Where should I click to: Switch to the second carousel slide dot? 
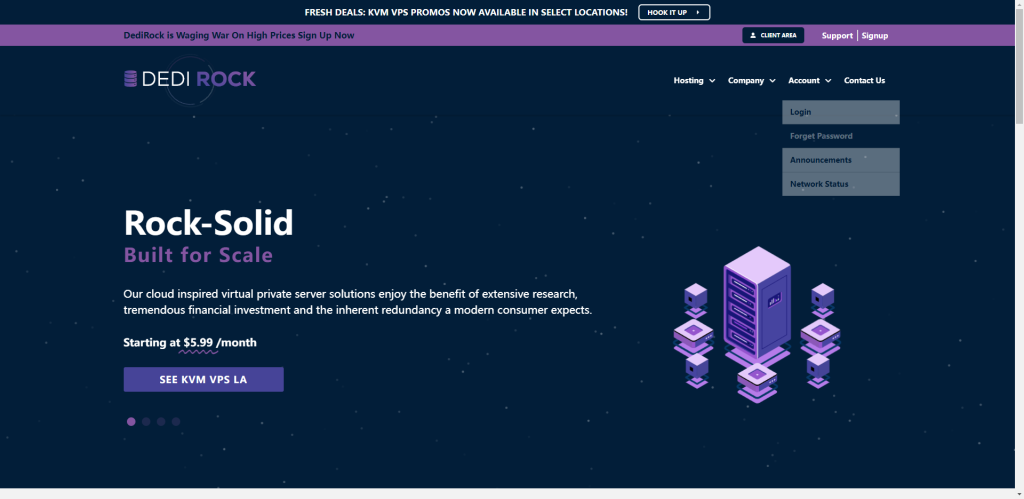click(146, 422)
